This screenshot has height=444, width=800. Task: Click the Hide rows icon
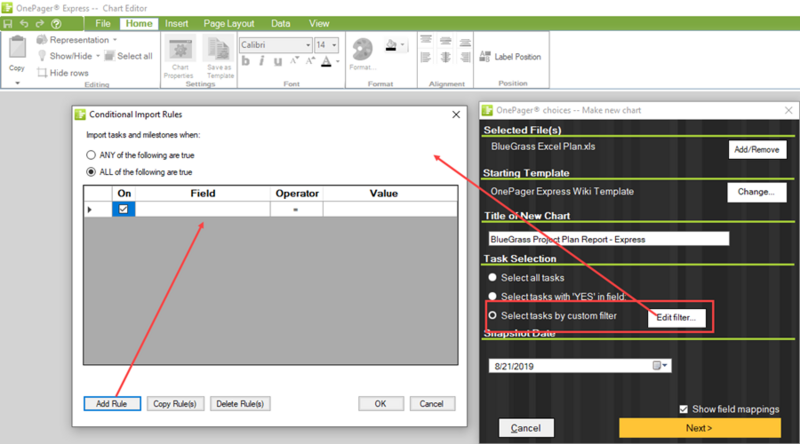(x=42, y=72)
